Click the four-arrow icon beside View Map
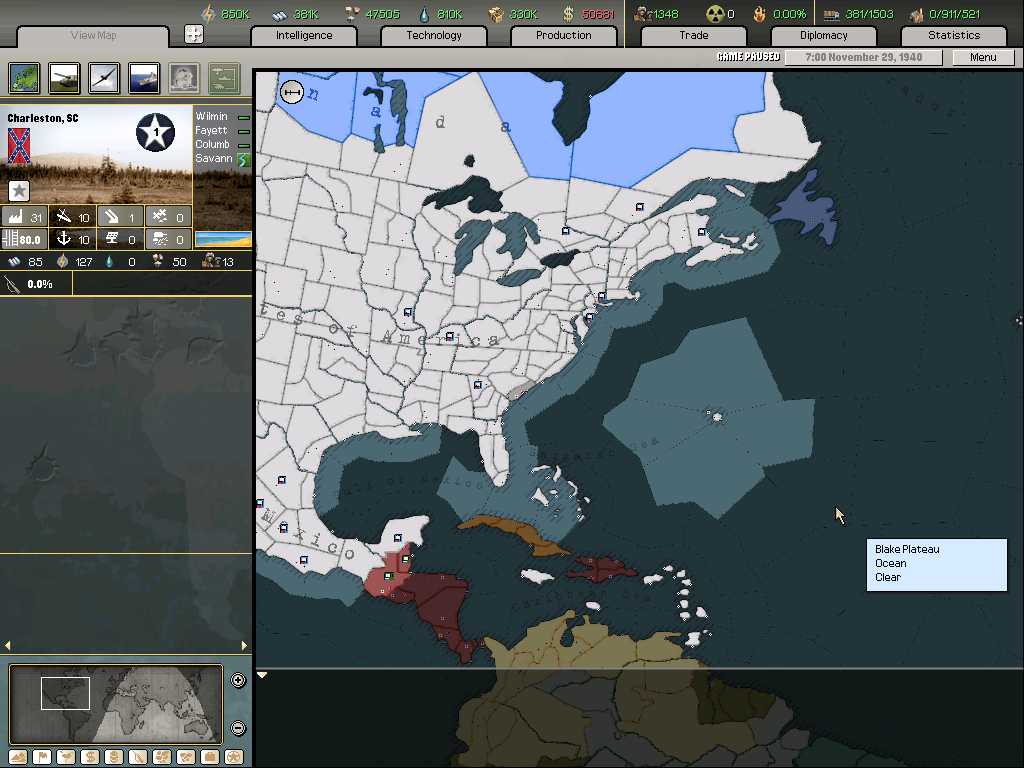1024x768 pixels. [x=193, y=34]
